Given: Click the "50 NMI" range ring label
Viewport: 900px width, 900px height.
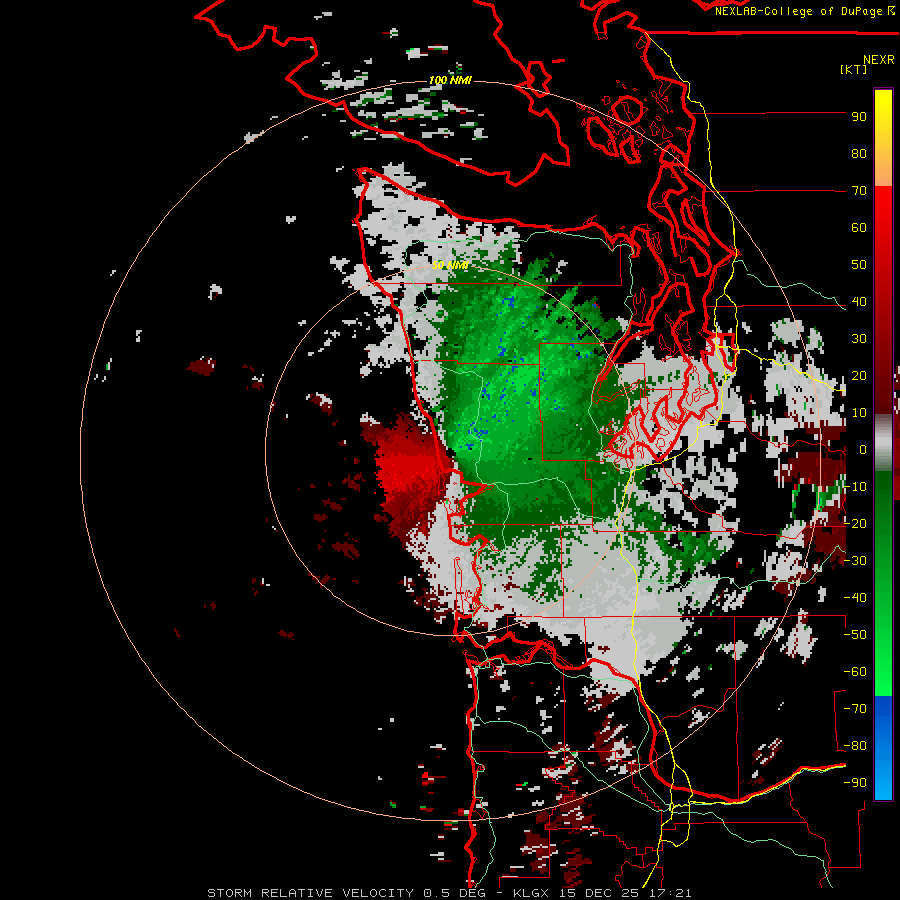Looking at the screenshot, I should pos(450,265).
